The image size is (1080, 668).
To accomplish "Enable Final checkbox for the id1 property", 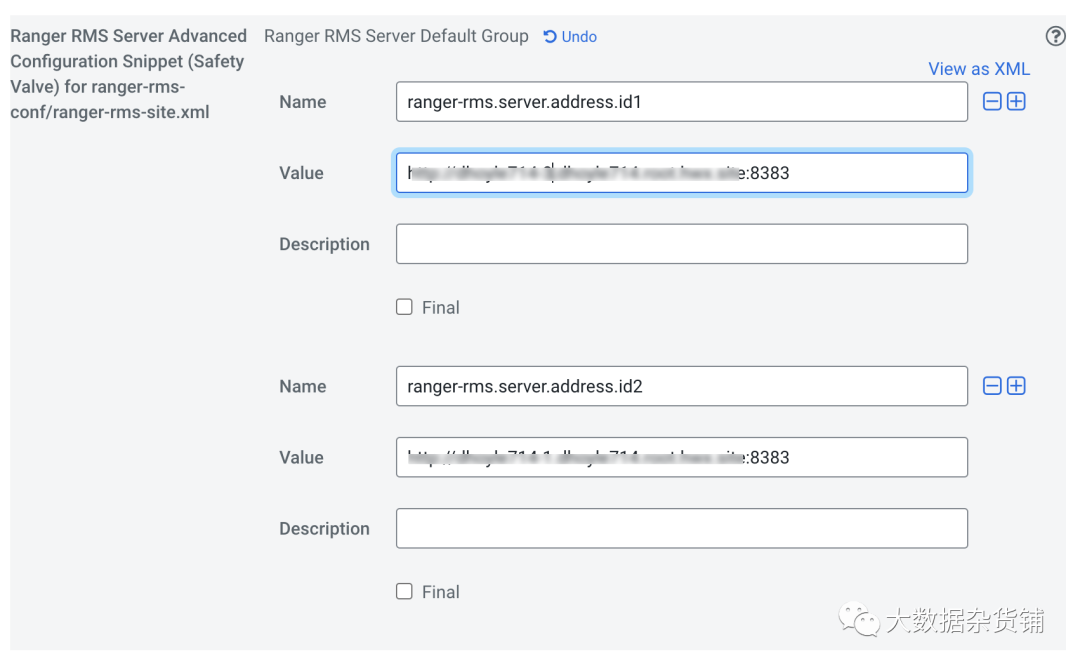I will pos(404,307).
